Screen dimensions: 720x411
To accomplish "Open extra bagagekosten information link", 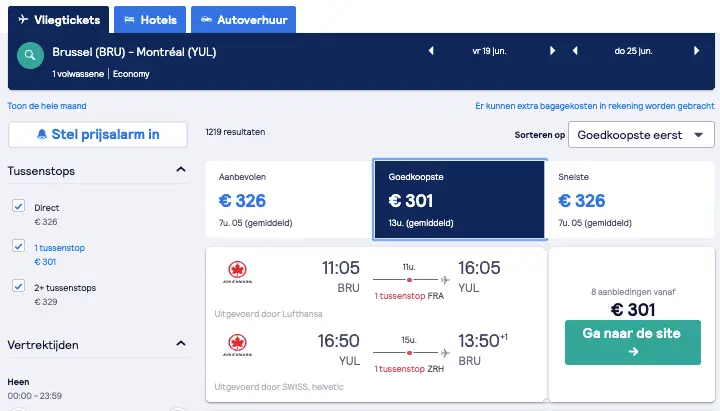I will (595, 106).
